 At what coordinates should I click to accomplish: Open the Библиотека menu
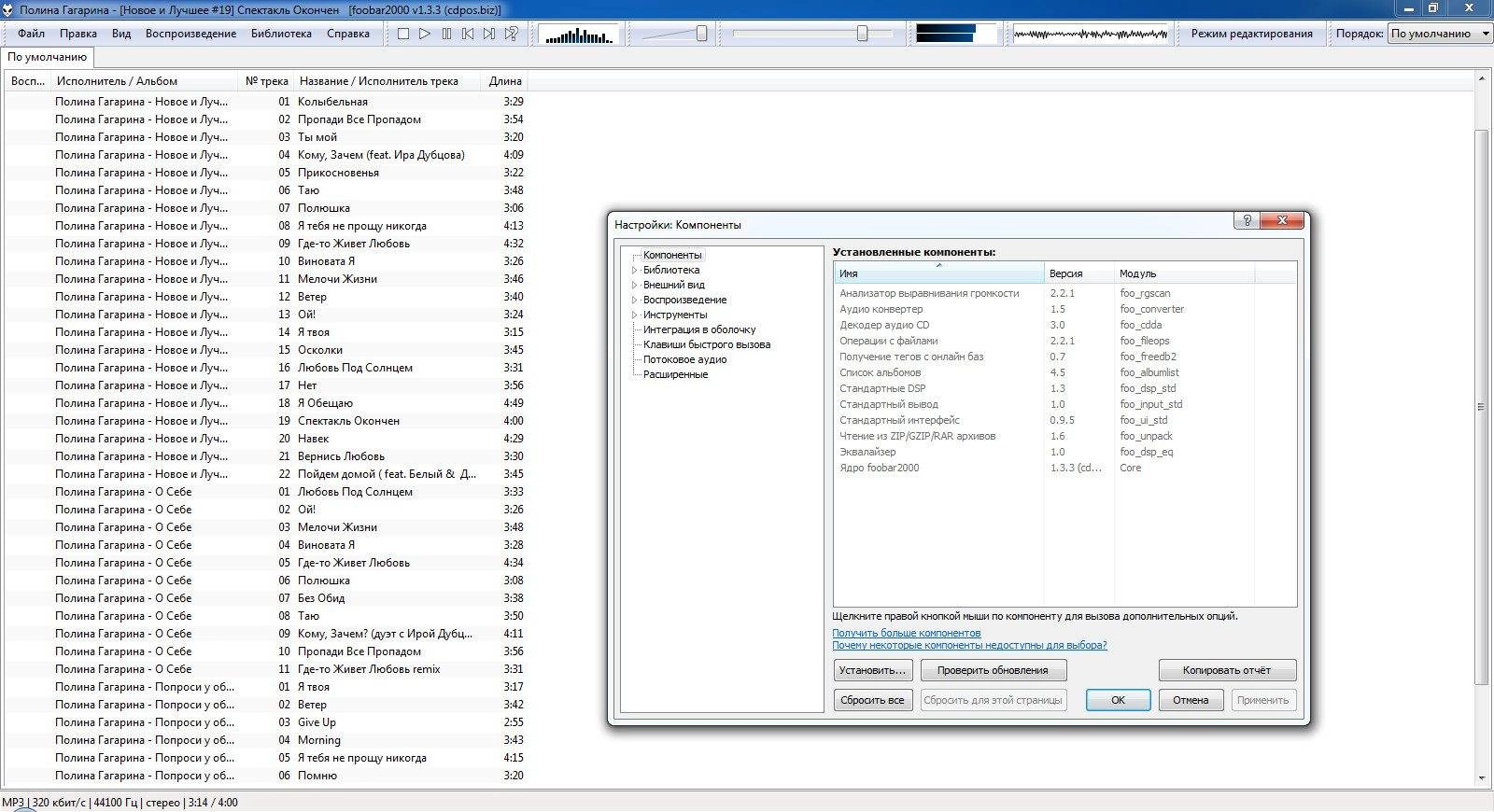281,34
